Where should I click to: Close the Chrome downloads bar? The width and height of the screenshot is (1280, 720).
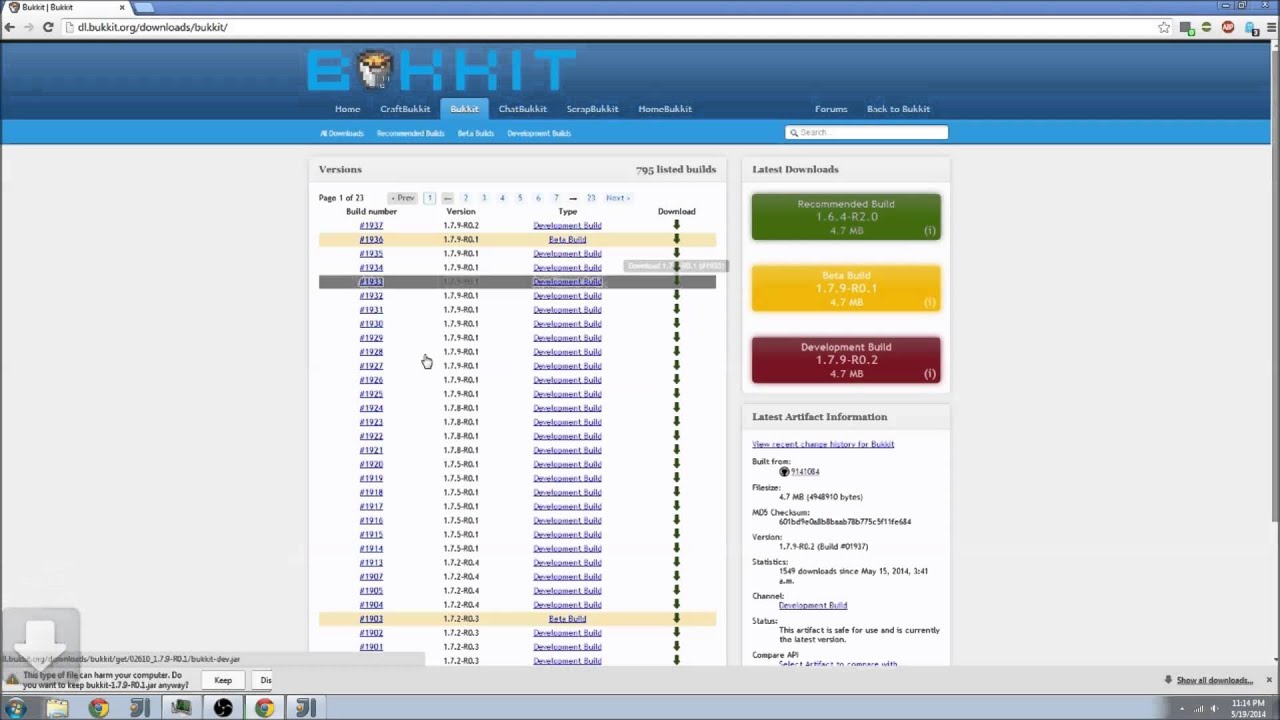click(x=1269, y=680)
